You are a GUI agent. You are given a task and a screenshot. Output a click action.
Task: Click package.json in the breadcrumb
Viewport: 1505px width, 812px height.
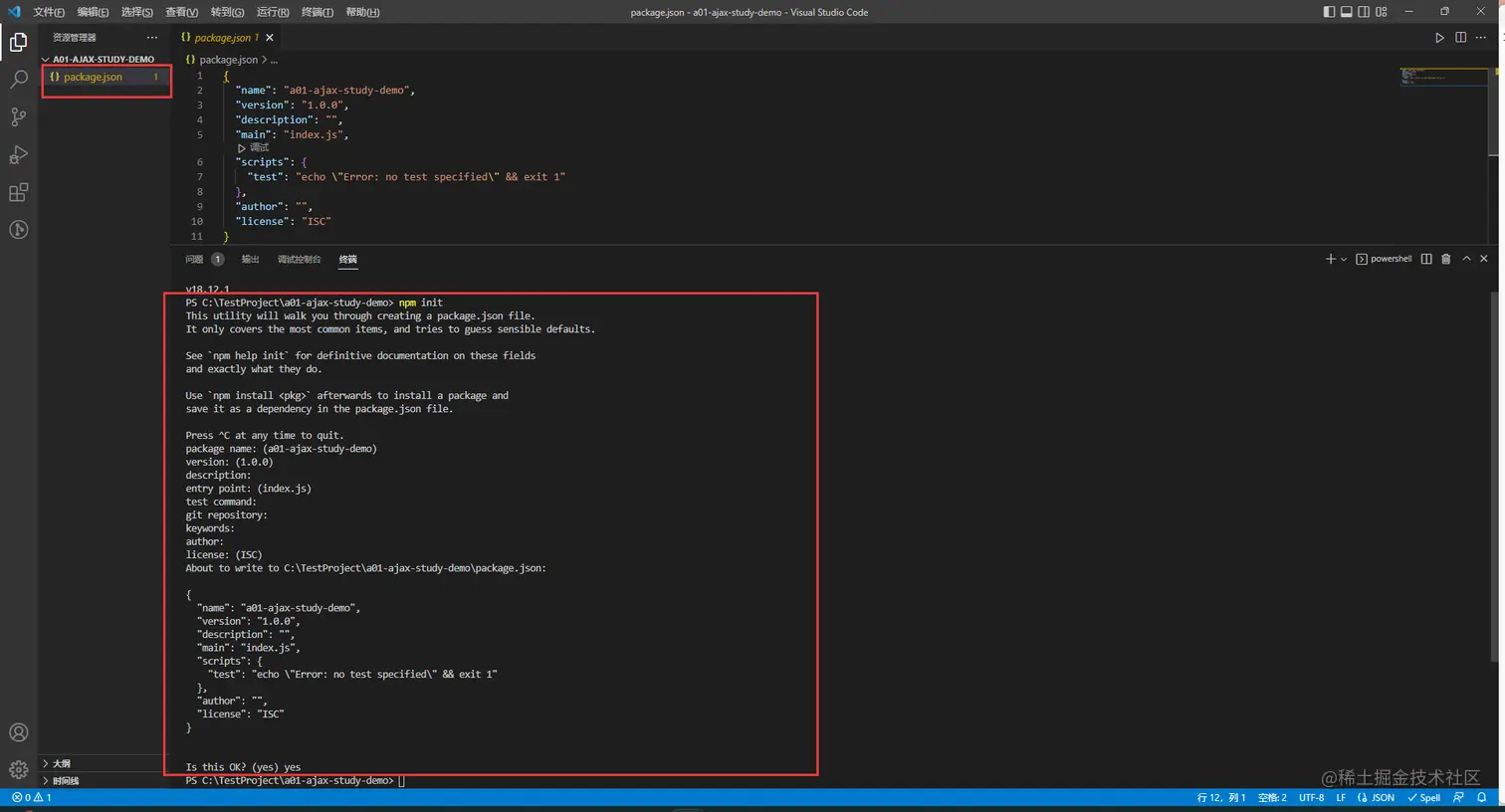coord(228,60)
